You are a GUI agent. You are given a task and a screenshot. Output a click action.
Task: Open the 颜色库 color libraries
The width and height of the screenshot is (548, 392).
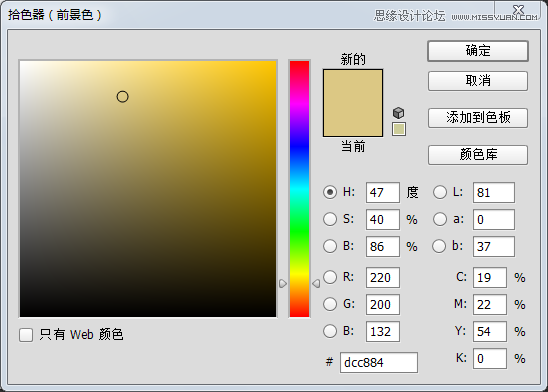point(477,155)
